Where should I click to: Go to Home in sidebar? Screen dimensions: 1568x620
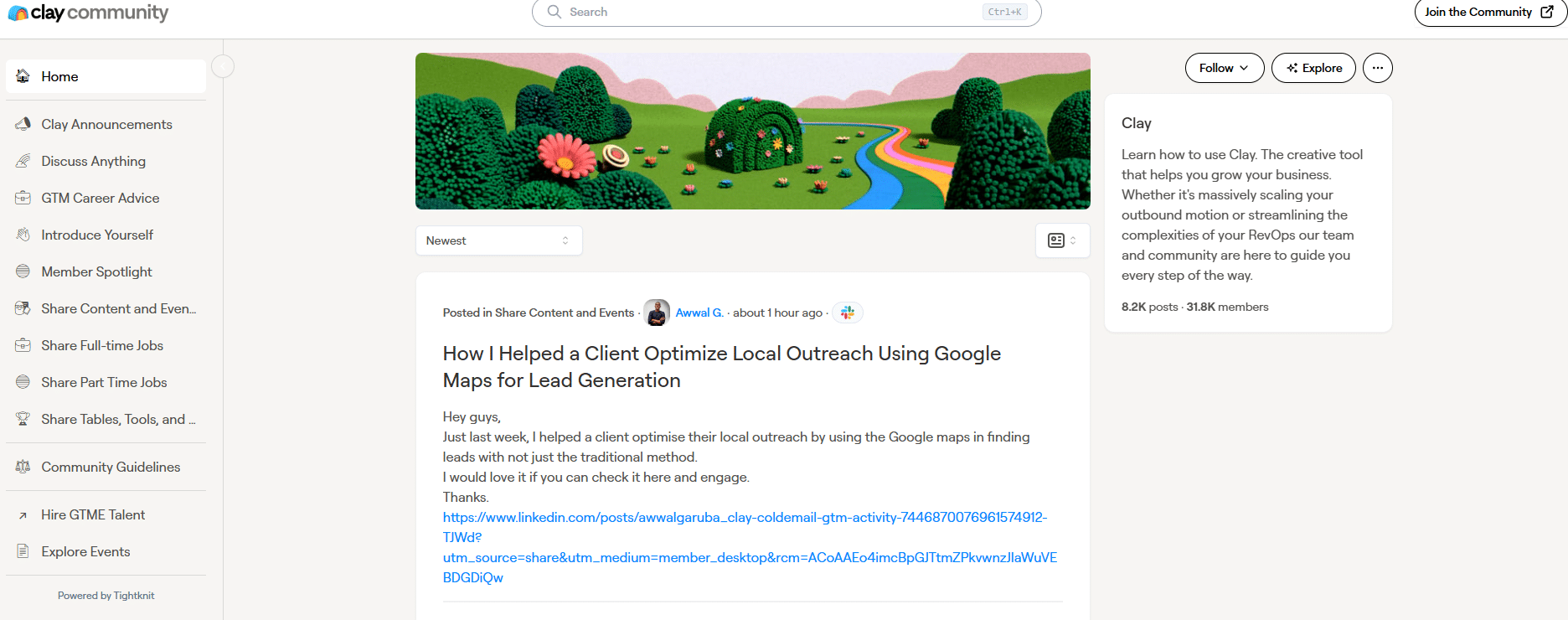click(x=59, y=76)
